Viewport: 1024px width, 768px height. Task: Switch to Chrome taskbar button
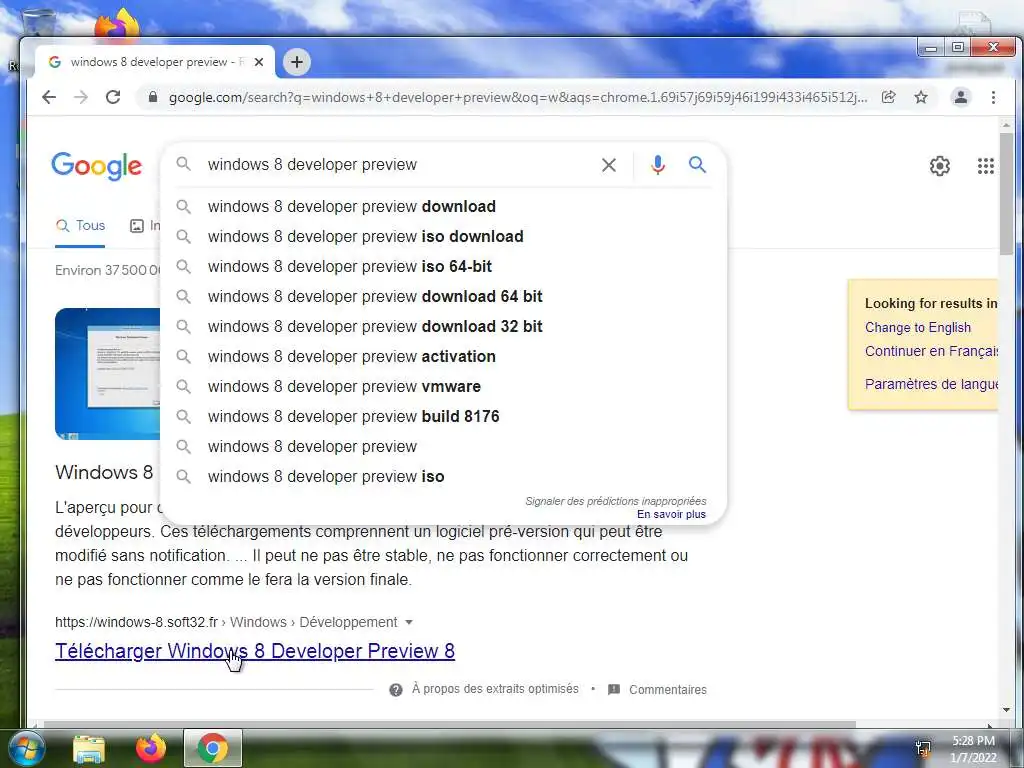[x=213, y=748]
